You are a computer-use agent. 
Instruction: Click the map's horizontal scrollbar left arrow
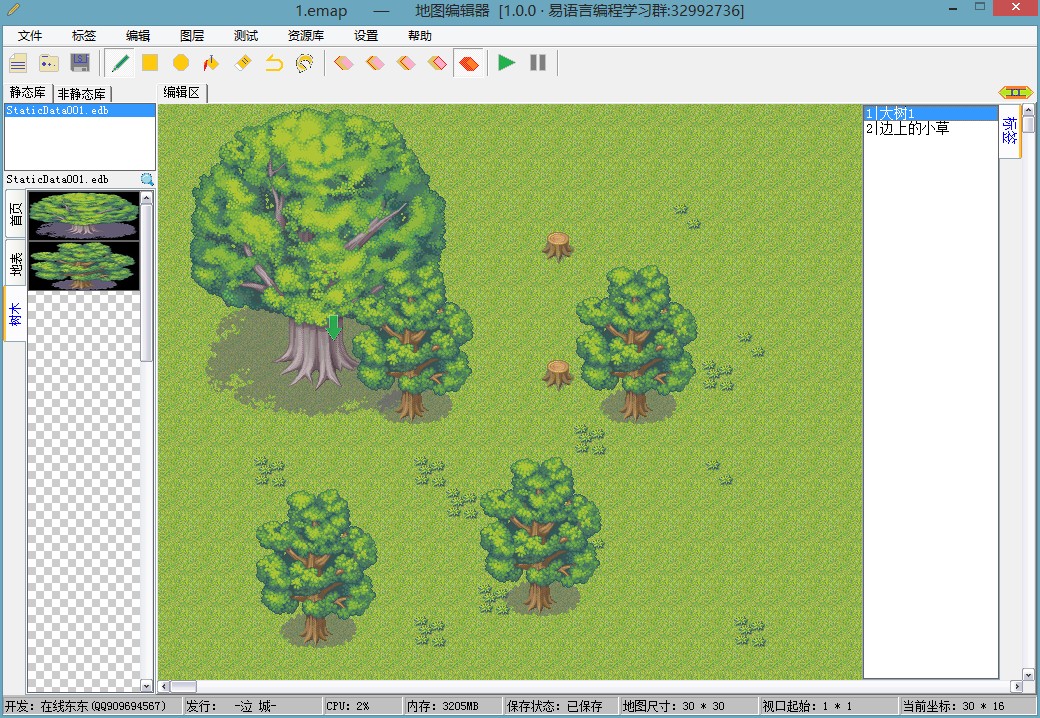[164, 686]
